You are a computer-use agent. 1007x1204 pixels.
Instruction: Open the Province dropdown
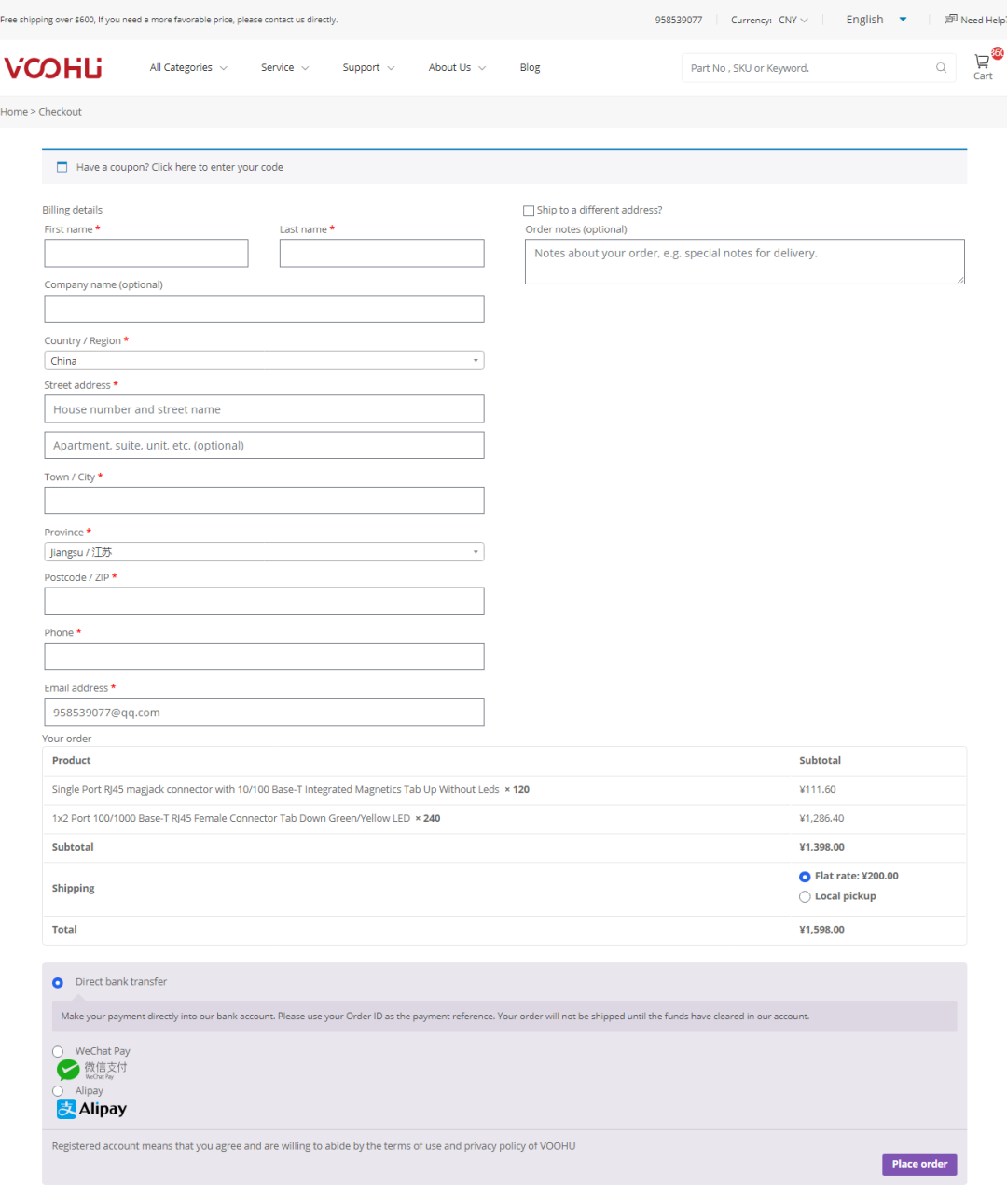264,552
